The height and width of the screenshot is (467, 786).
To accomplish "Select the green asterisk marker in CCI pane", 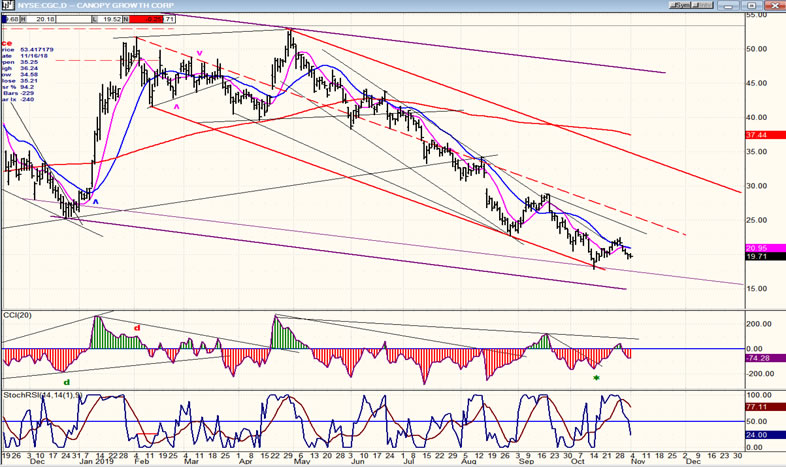I will tap(596, 378).
